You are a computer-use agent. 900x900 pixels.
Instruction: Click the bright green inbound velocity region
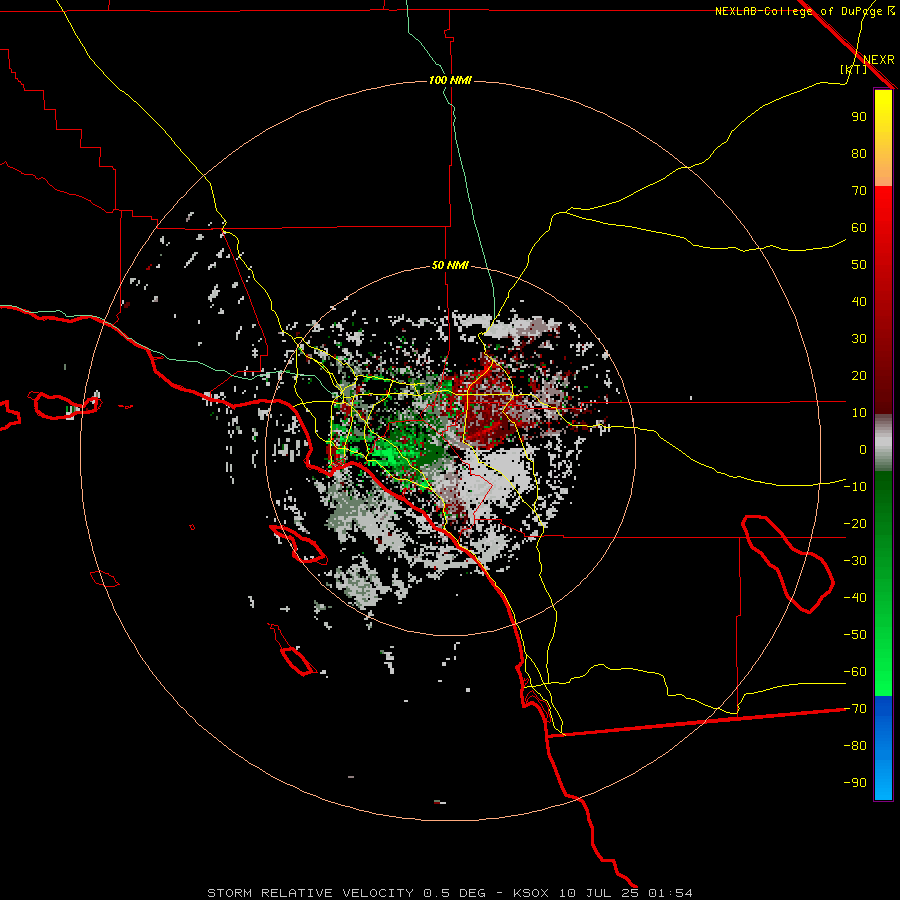pos(387,456)
